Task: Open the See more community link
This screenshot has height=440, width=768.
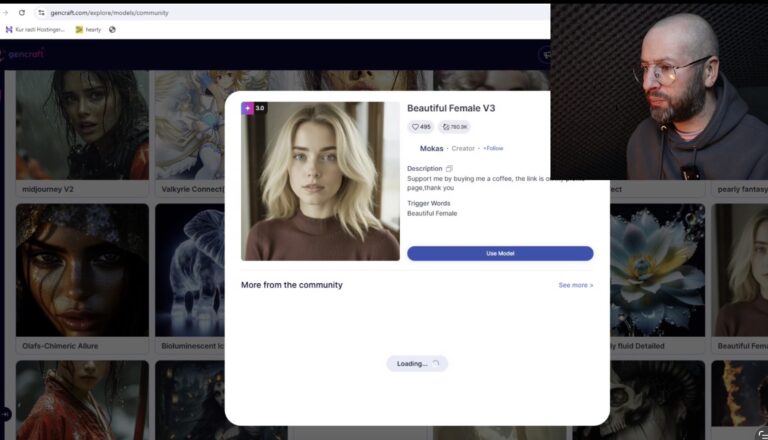Action: point(575,285)
